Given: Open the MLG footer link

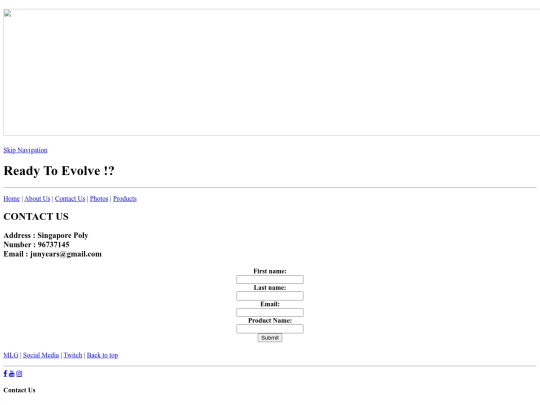Looking at the screenshot, I should tap(11, 355).
